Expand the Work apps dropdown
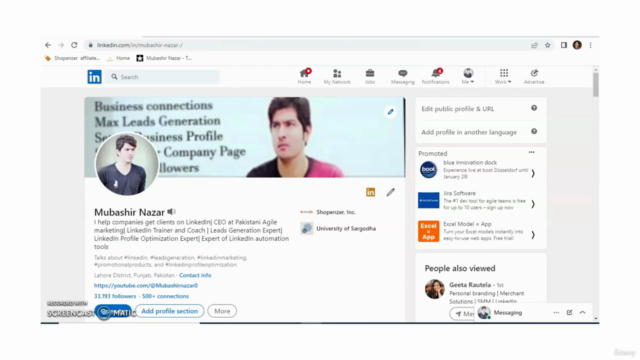 tap(503, 76)
